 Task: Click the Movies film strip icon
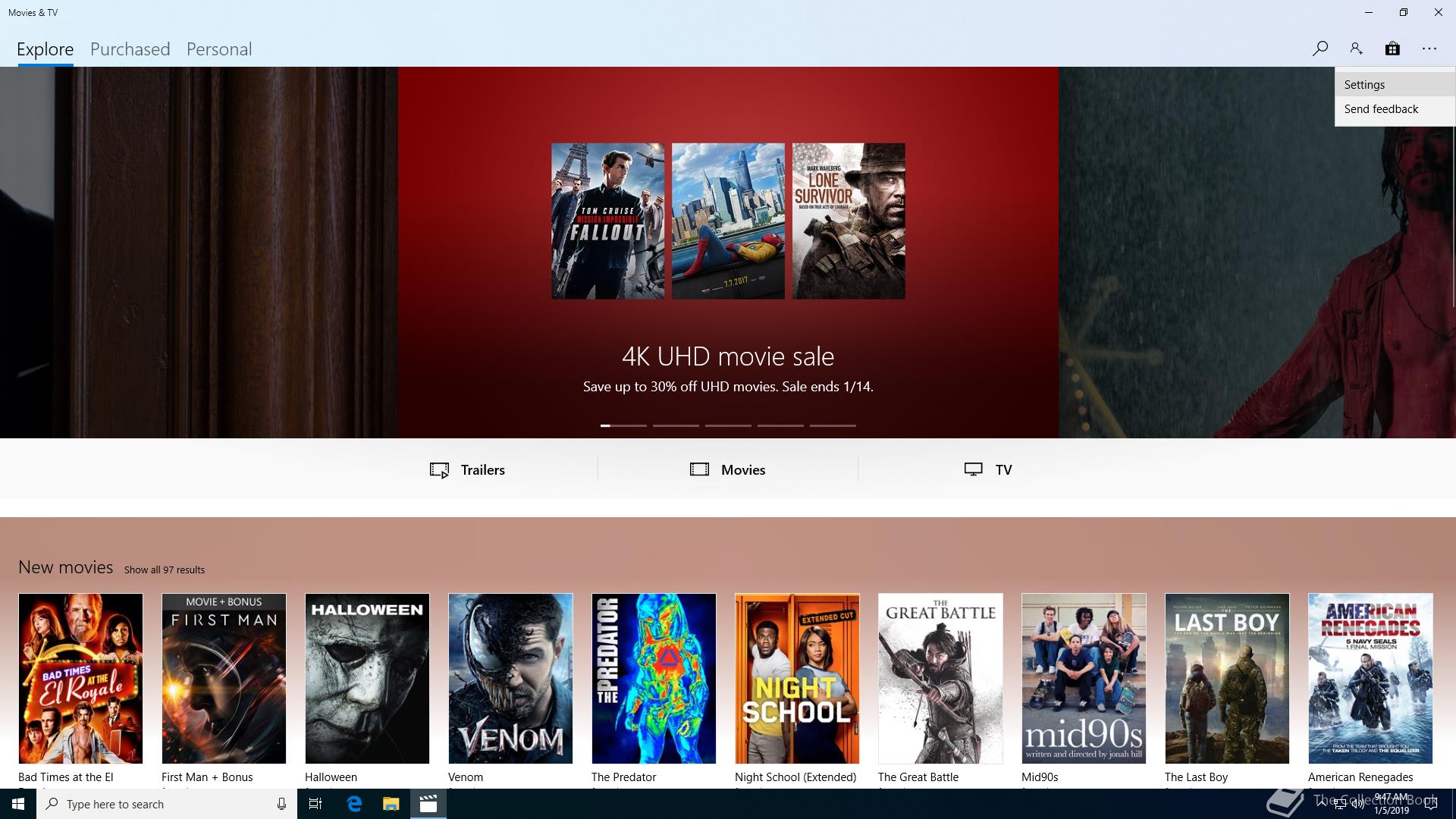click(699, 469)
